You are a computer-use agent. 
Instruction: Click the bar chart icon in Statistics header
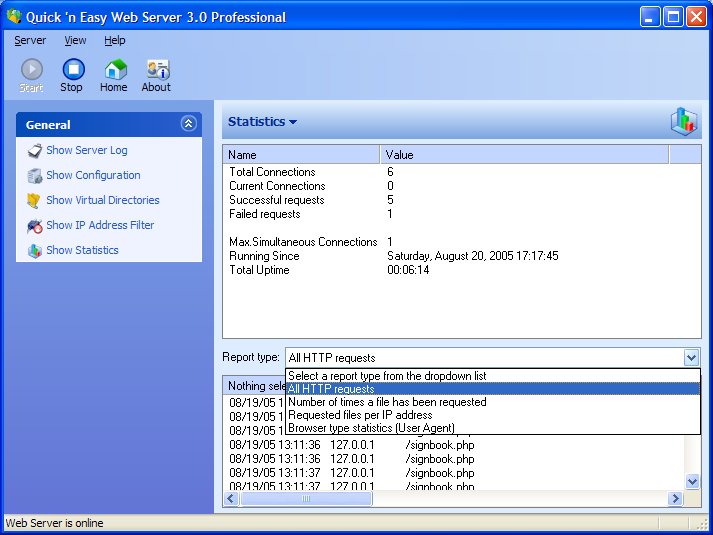pos(683,121)
